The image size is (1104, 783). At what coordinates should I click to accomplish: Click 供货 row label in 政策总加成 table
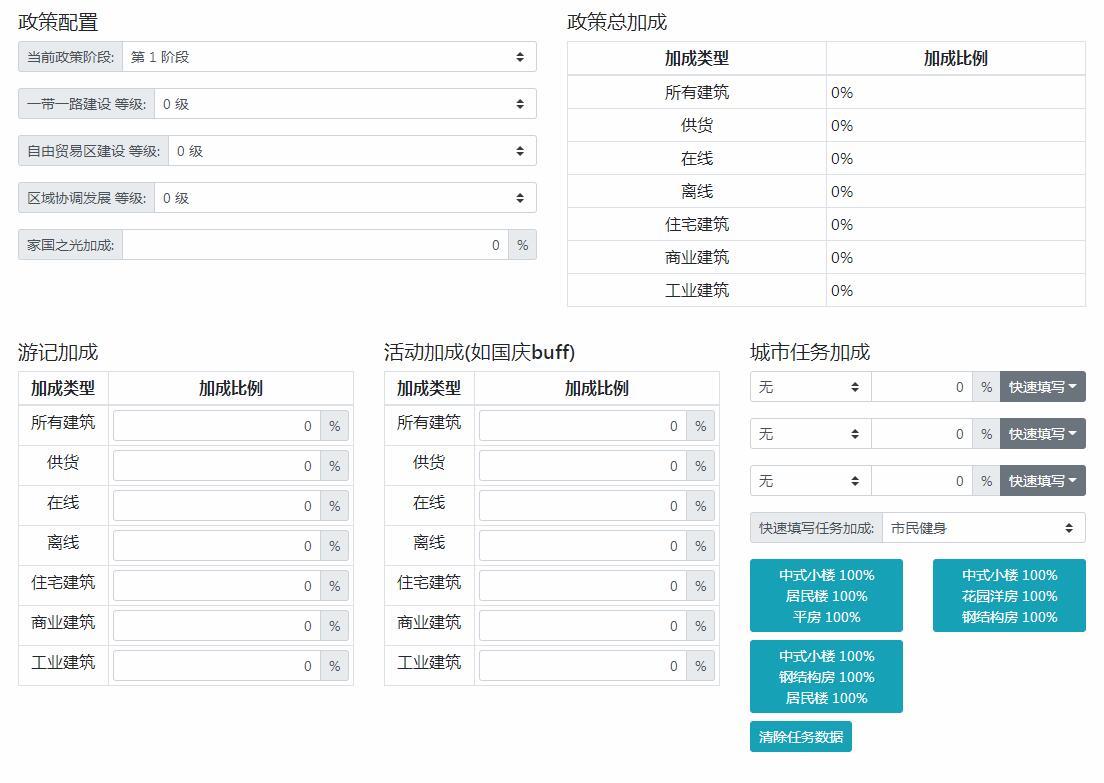tap(697, 125)
